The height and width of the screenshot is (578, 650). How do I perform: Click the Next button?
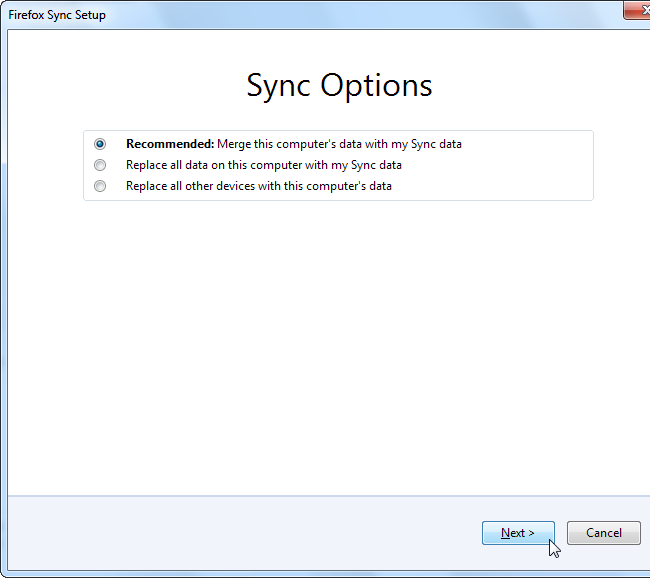coord(518,533)
